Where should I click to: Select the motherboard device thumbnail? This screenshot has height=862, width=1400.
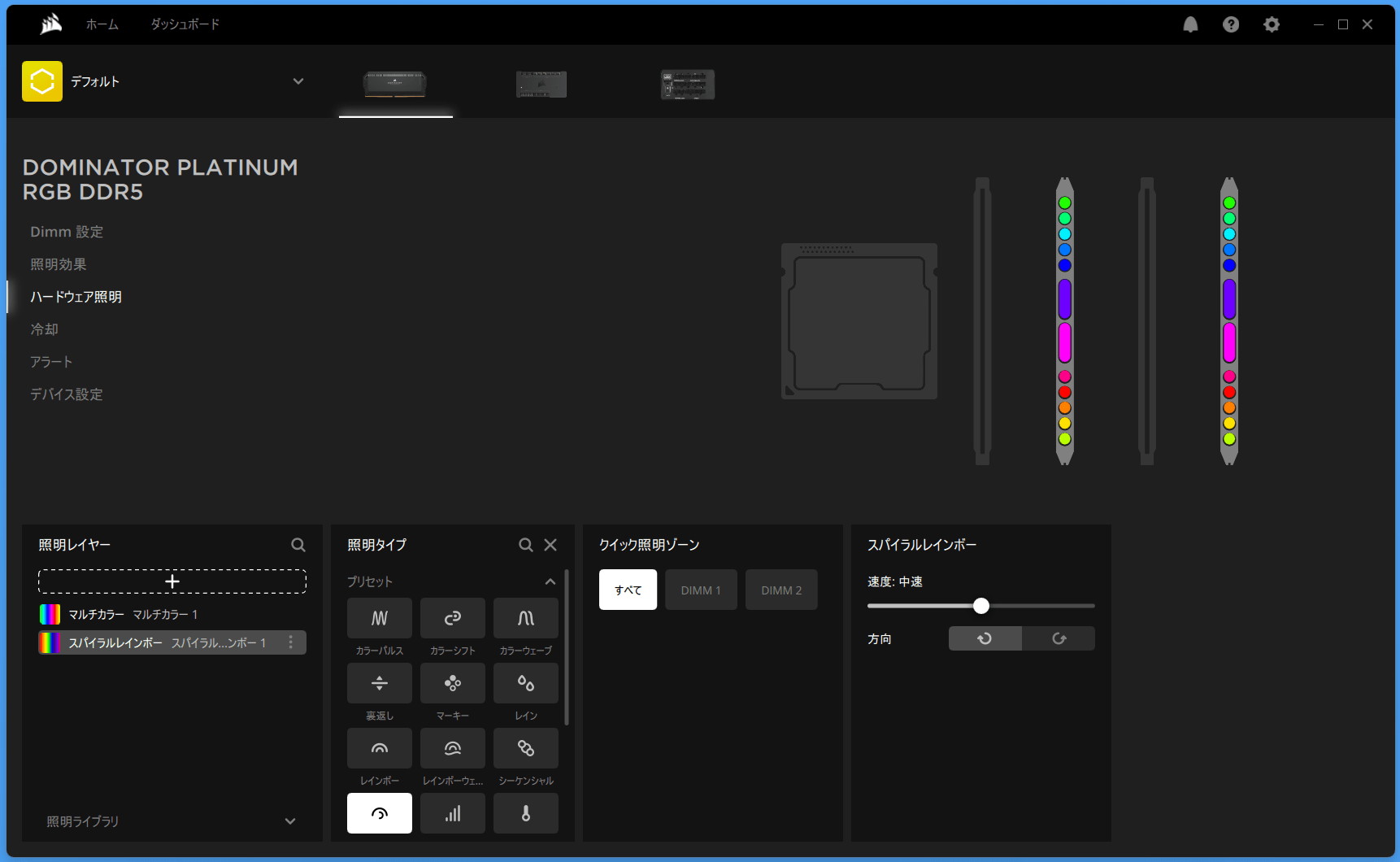pyautogui.click(x=541, y=85)
